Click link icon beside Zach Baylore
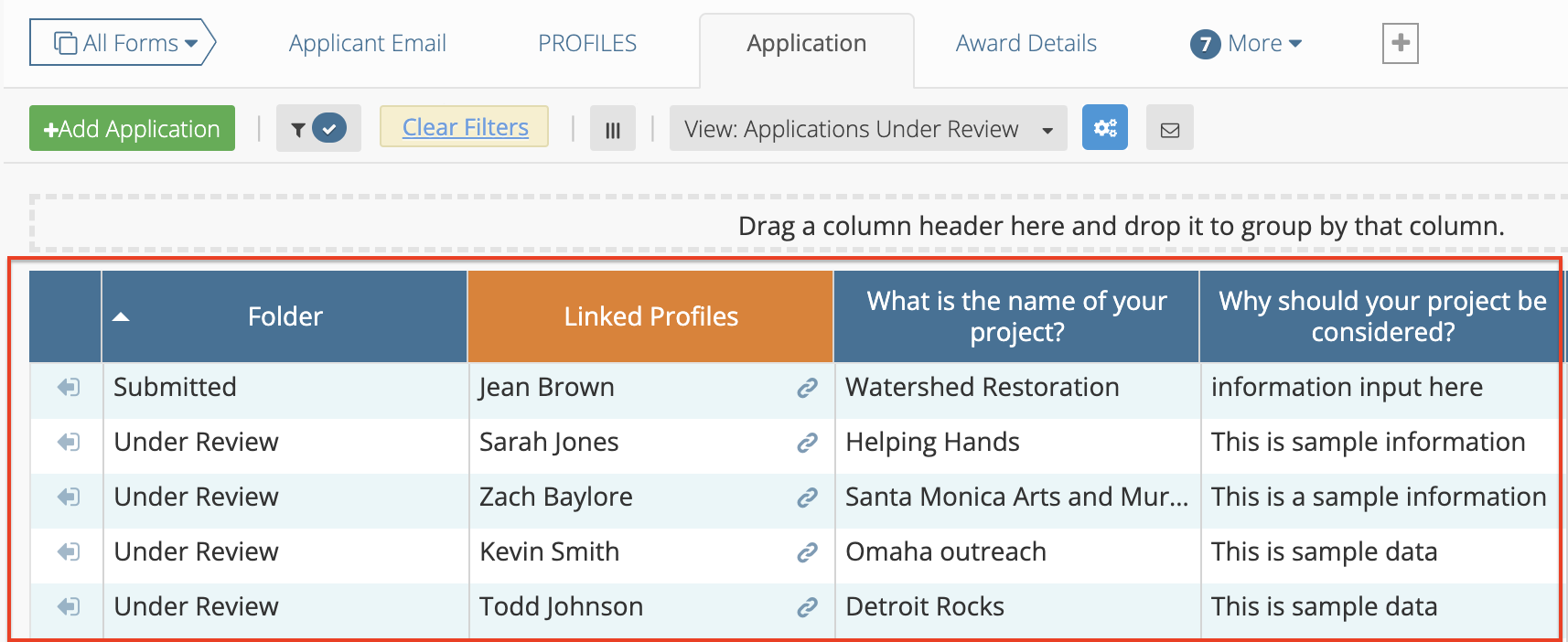This screenshot has height=642, width=1568. 806,498
